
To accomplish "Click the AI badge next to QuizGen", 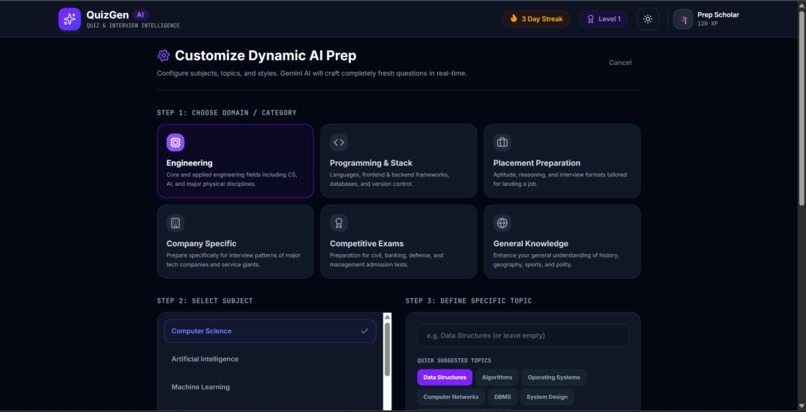I will coord(140,15).
